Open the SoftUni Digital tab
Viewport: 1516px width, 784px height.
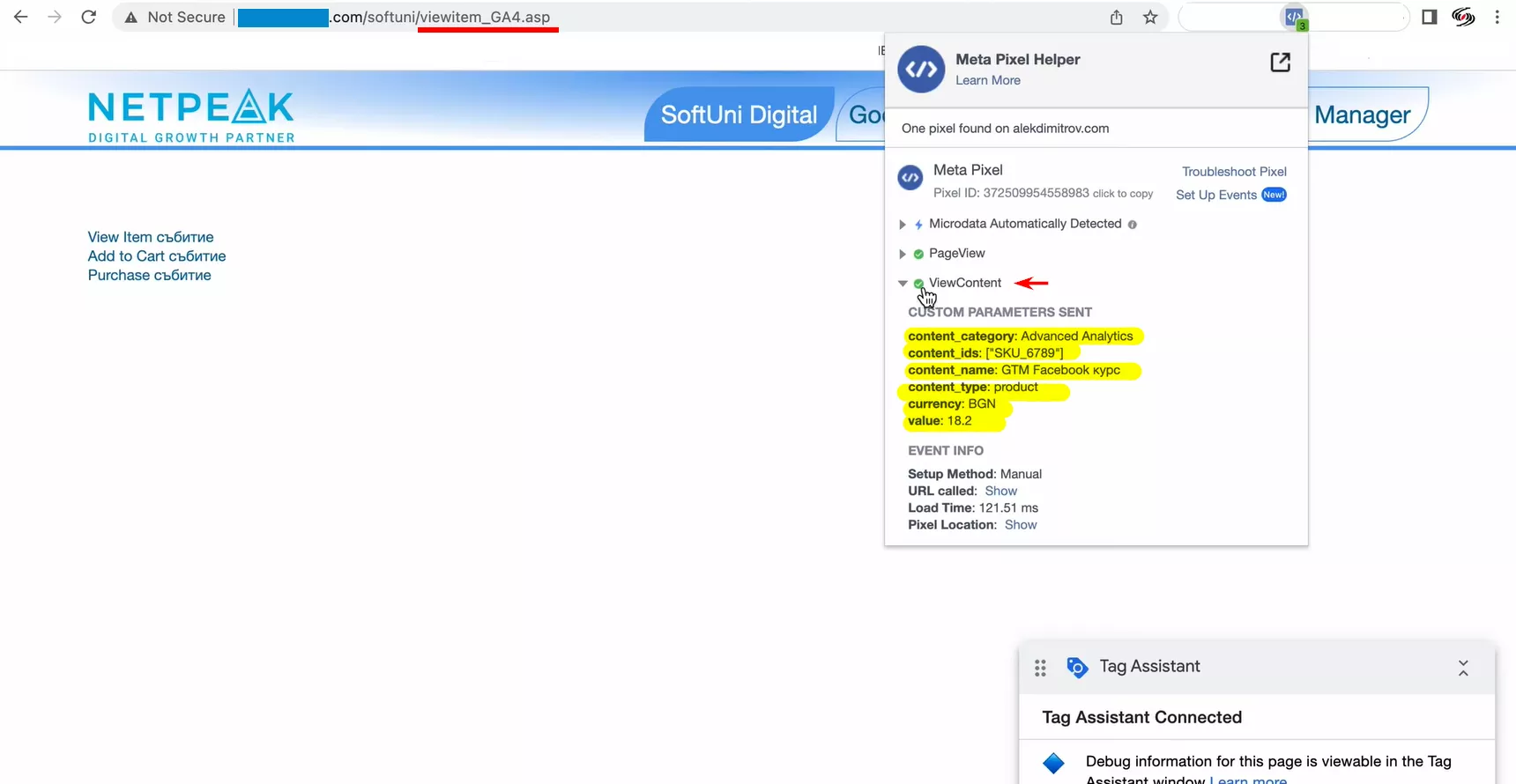pyautogui.click(x=739, y=115)
